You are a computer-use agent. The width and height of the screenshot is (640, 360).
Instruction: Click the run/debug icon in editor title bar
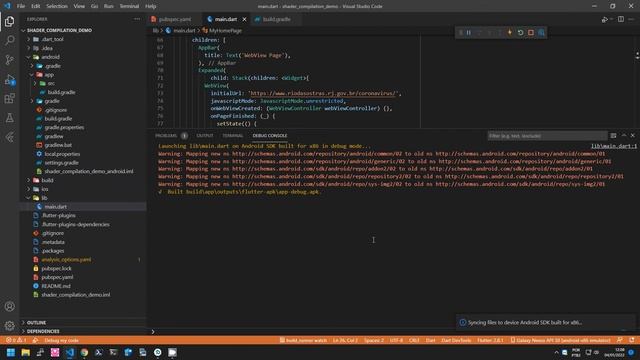tap(604, 19)
